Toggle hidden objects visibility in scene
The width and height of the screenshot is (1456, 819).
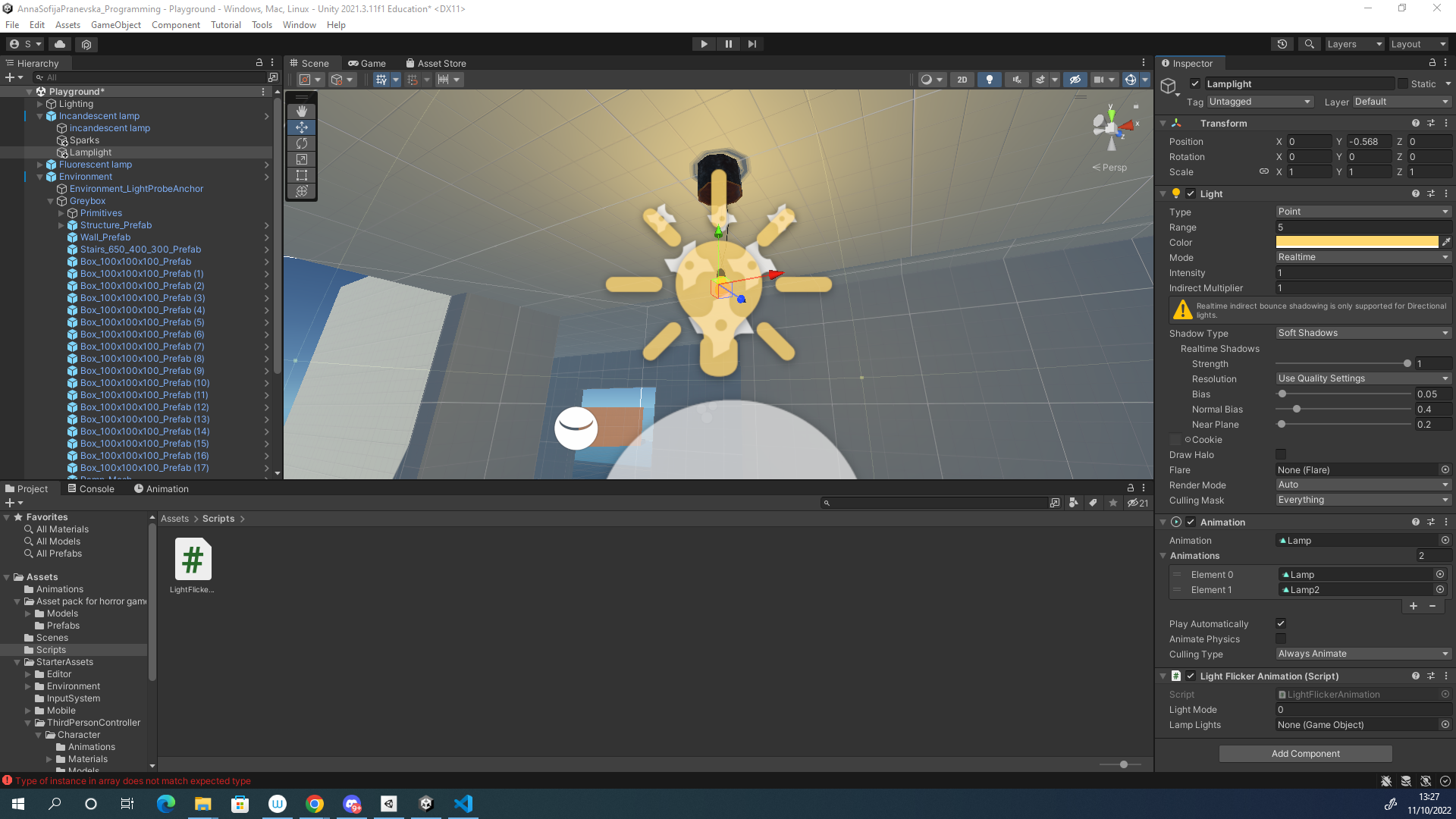(1075, 80)
